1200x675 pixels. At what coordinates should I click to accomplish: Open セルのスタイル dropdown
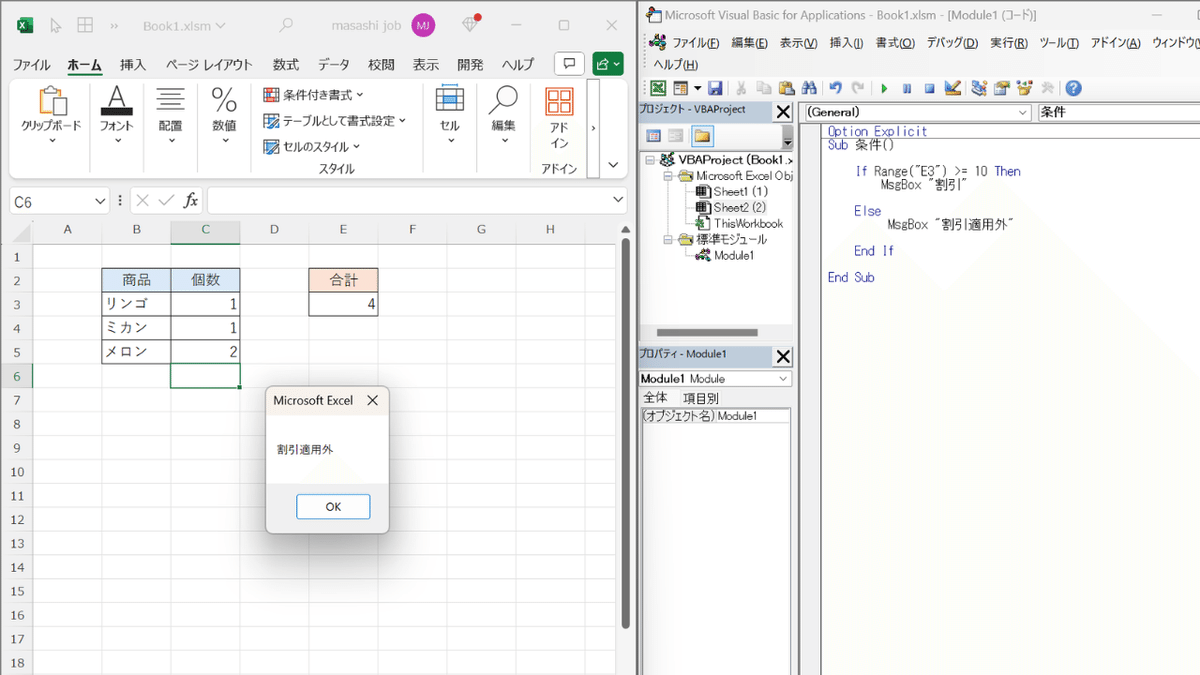point(312,147)
